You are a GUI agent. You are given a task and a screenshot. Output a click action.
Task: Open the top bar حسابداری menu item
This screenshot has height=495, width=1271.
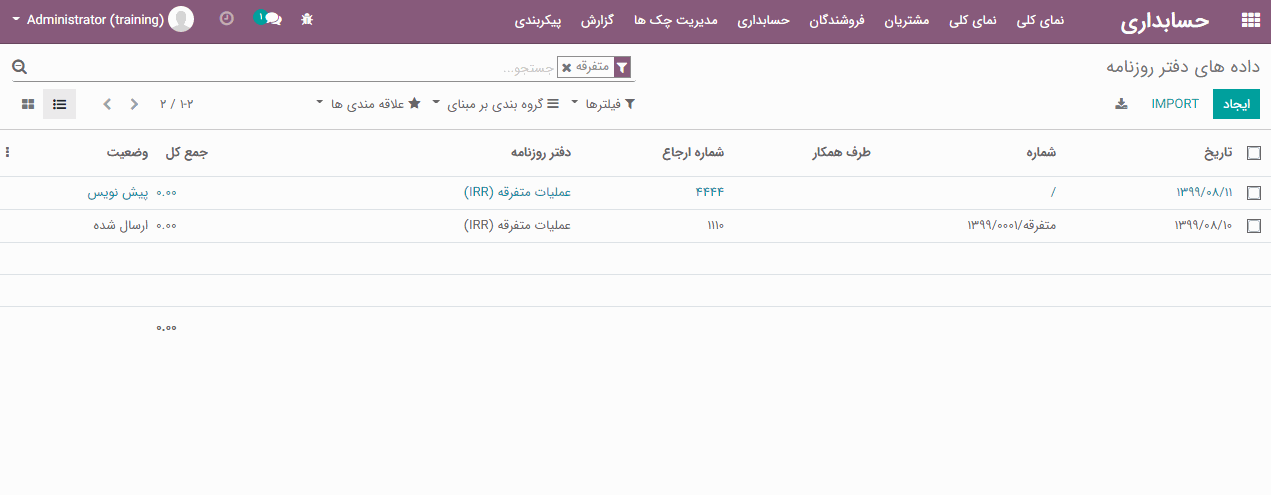(764, 20)
